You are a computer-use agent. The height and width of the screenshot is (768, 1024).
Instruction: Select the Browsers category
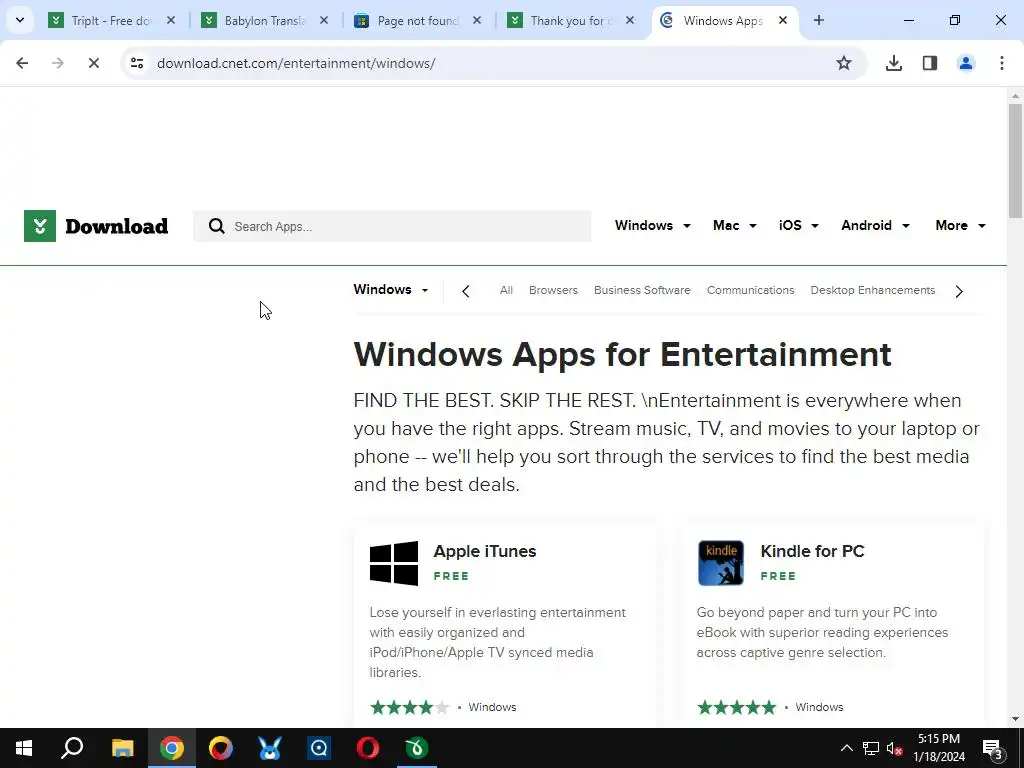click(x=553, y=290)
